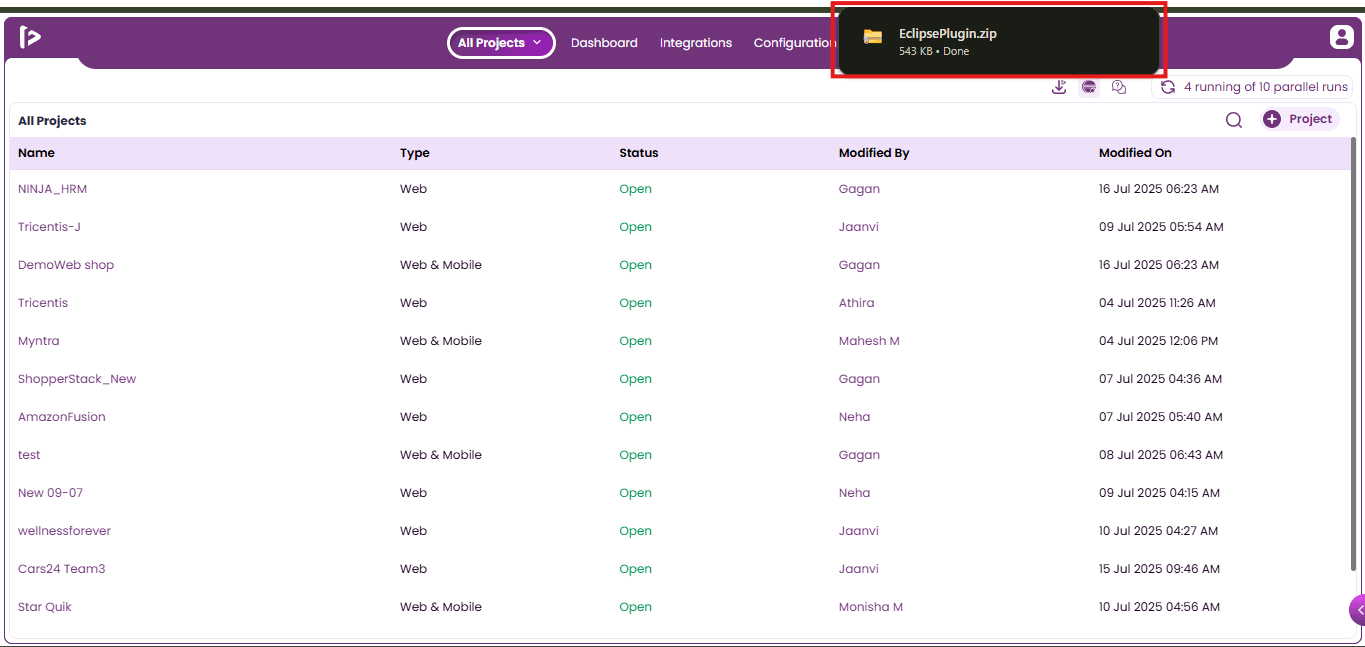Open the DemoWeb shop project
The width and height of the screenshot is (1365, 647).
click(x=66, y=265)
